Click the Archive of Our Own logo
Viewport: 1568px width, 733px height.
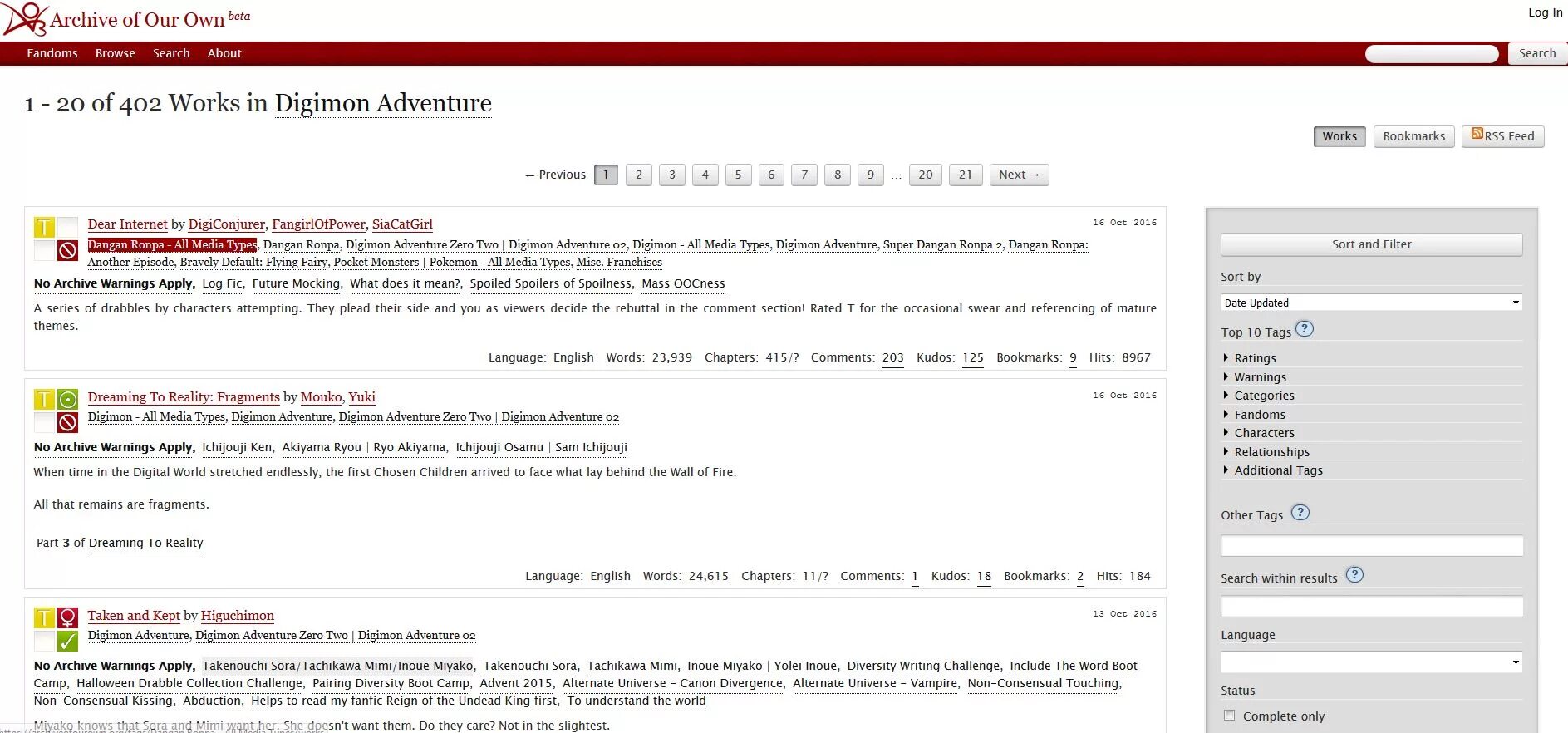coord(25,19)
